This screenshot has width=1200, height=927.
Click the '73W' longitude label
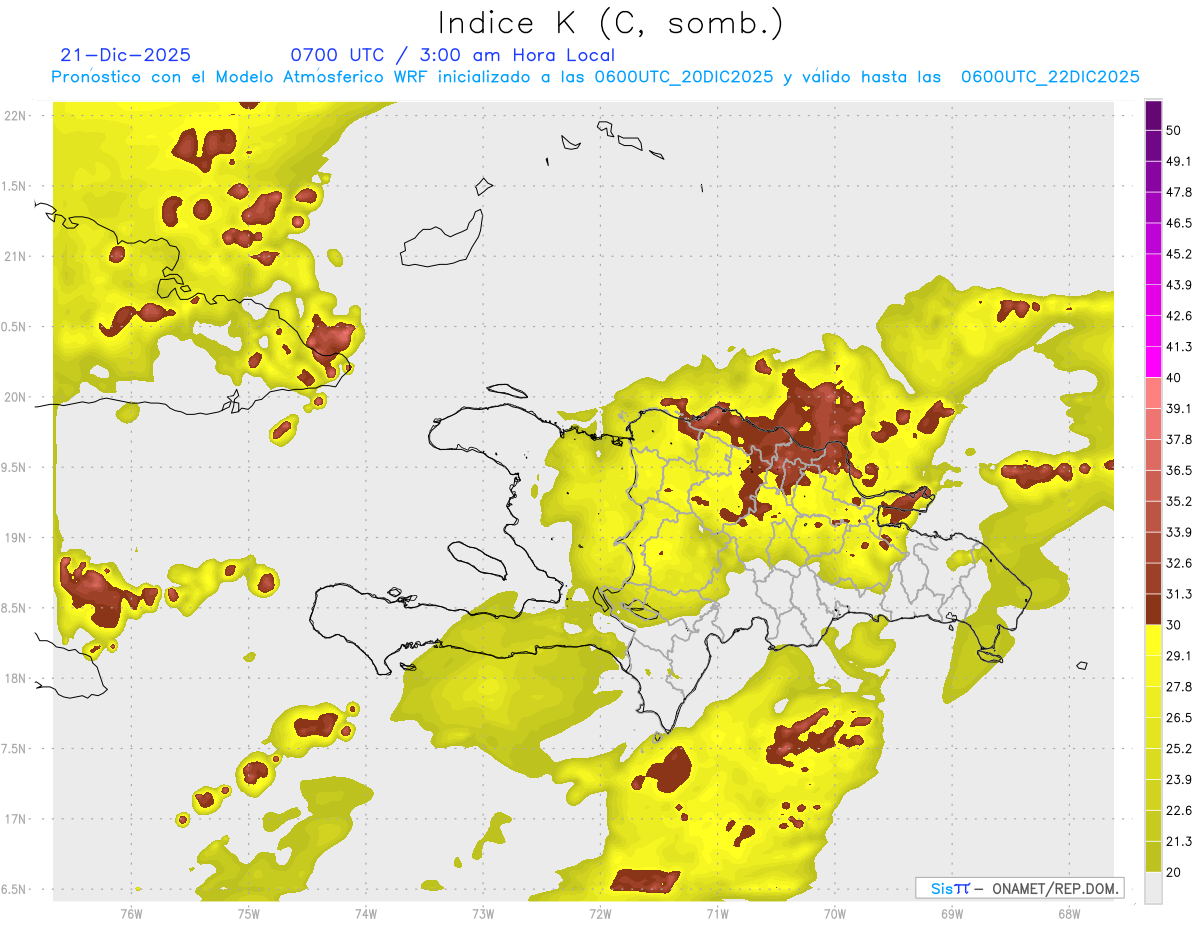(x=483, y=914)
